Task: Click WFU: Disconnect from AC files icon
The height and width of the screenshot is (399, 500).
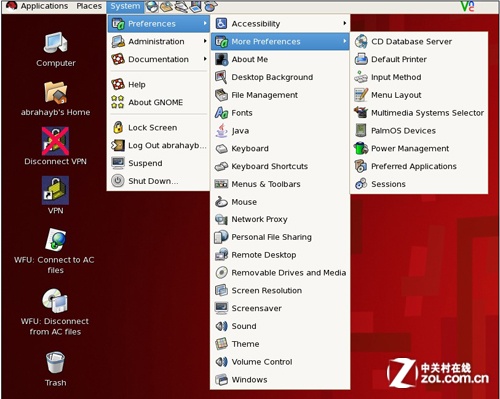Action: point(55,301)
